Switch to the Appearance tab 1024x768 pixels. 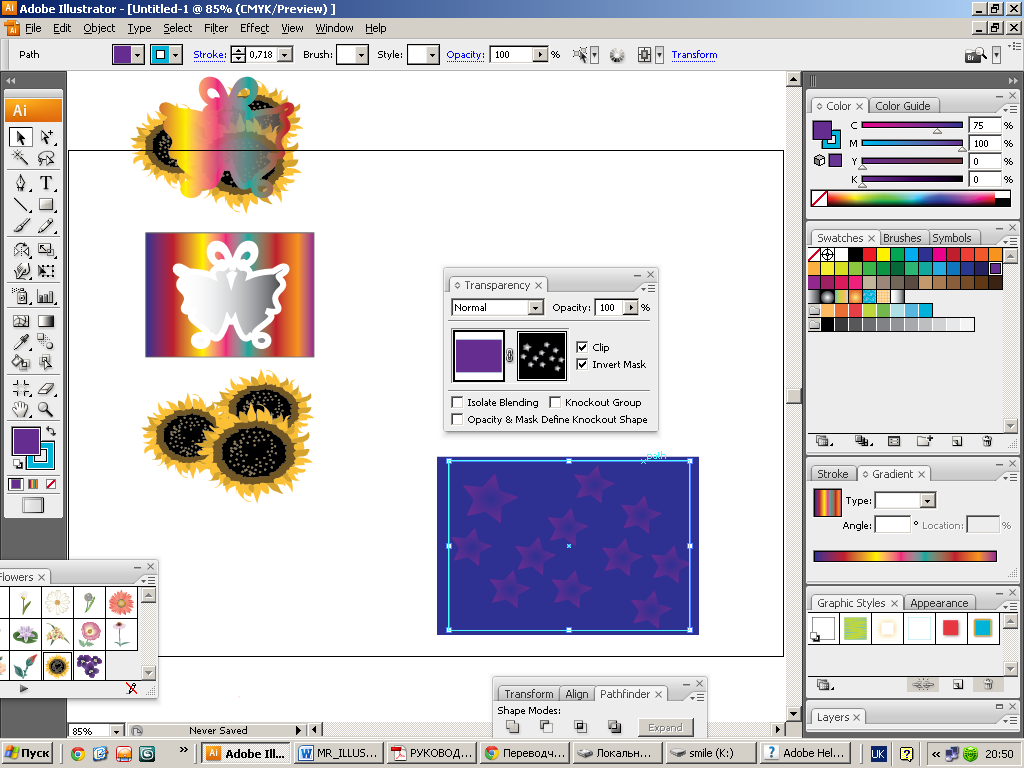point(939,603)
